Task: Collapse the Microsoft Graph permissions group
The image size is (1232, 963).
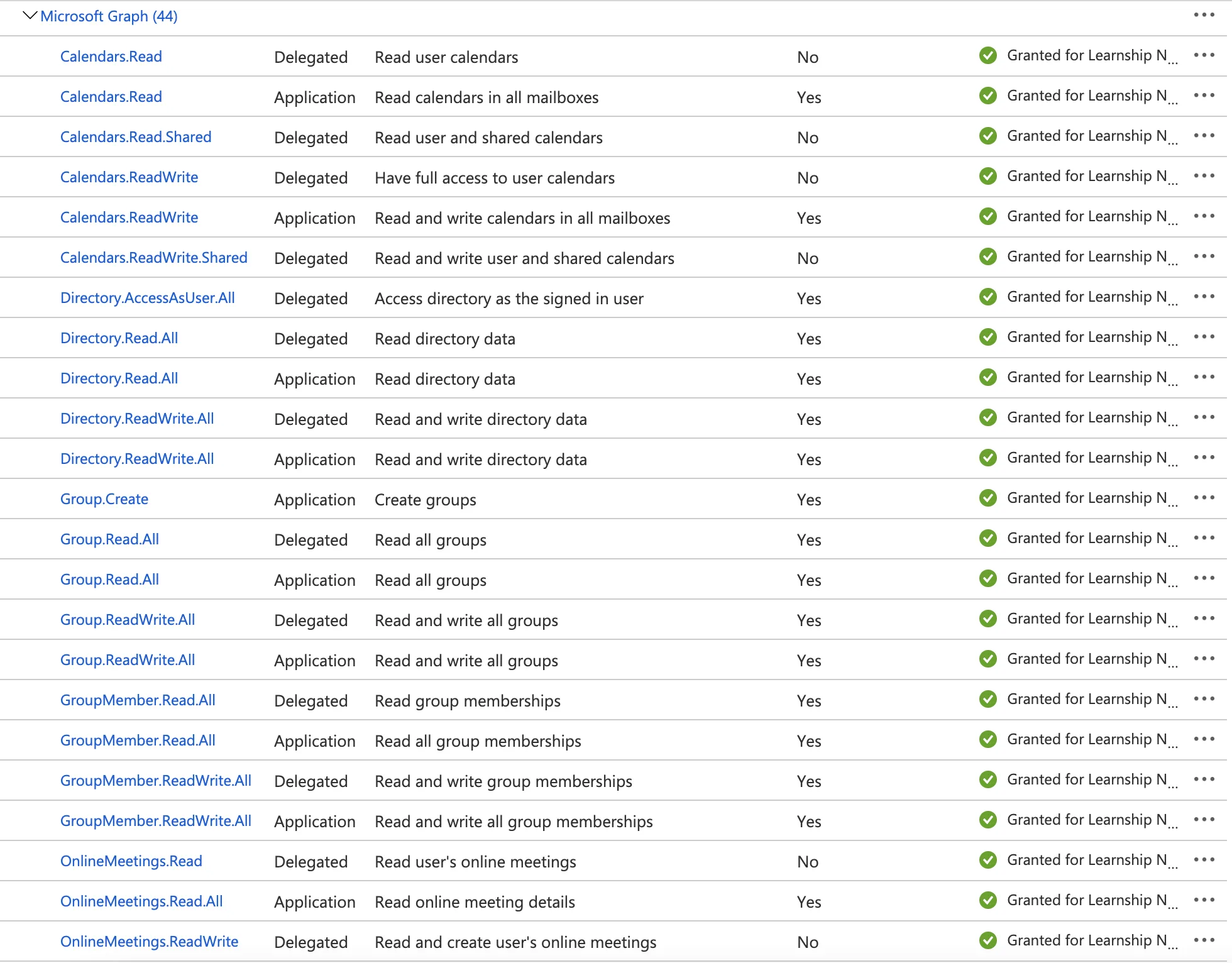Action: 30,16
